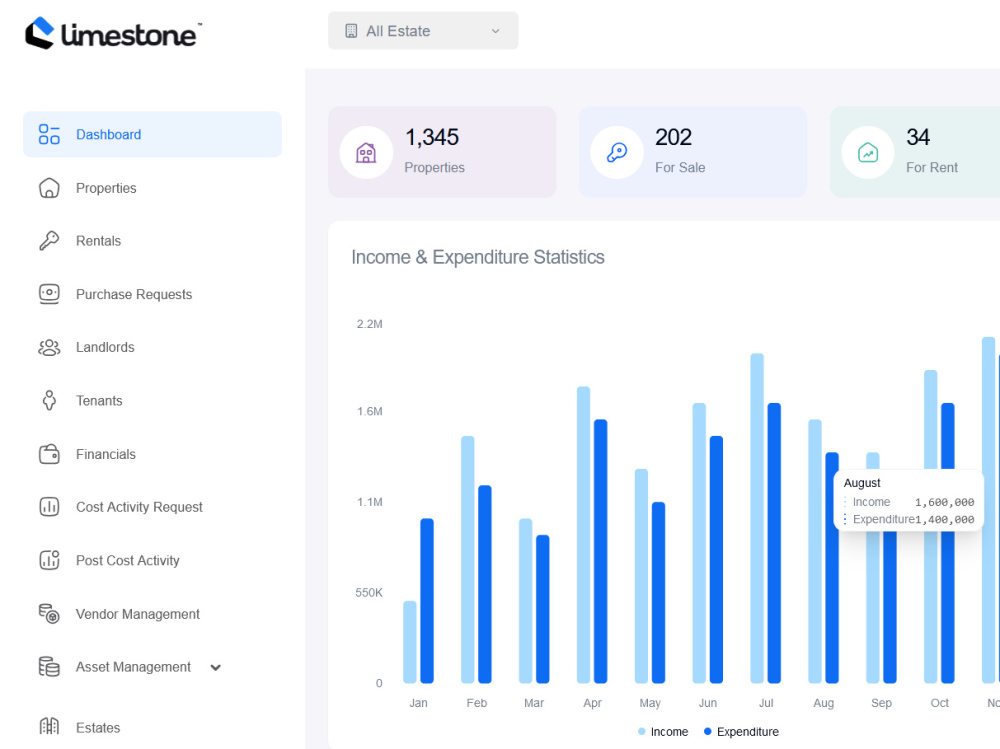The image size is (1000, 749).
Task: Click the April Income bar
Action: (x=584, y=535)
